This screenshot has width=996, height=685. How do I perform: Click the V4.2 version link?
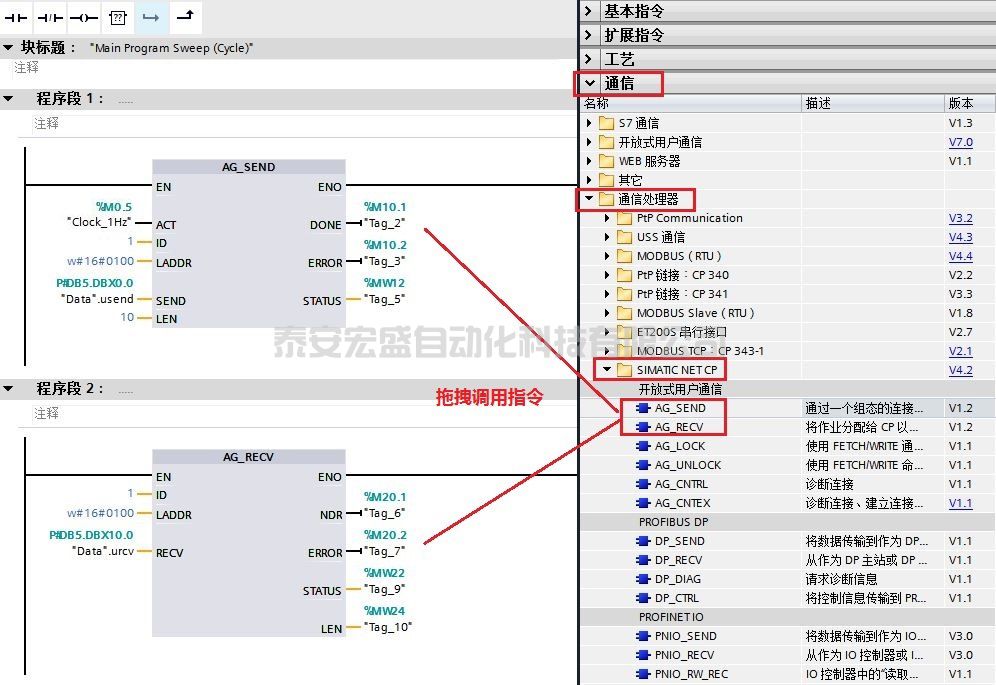click(x=960, y=370)
